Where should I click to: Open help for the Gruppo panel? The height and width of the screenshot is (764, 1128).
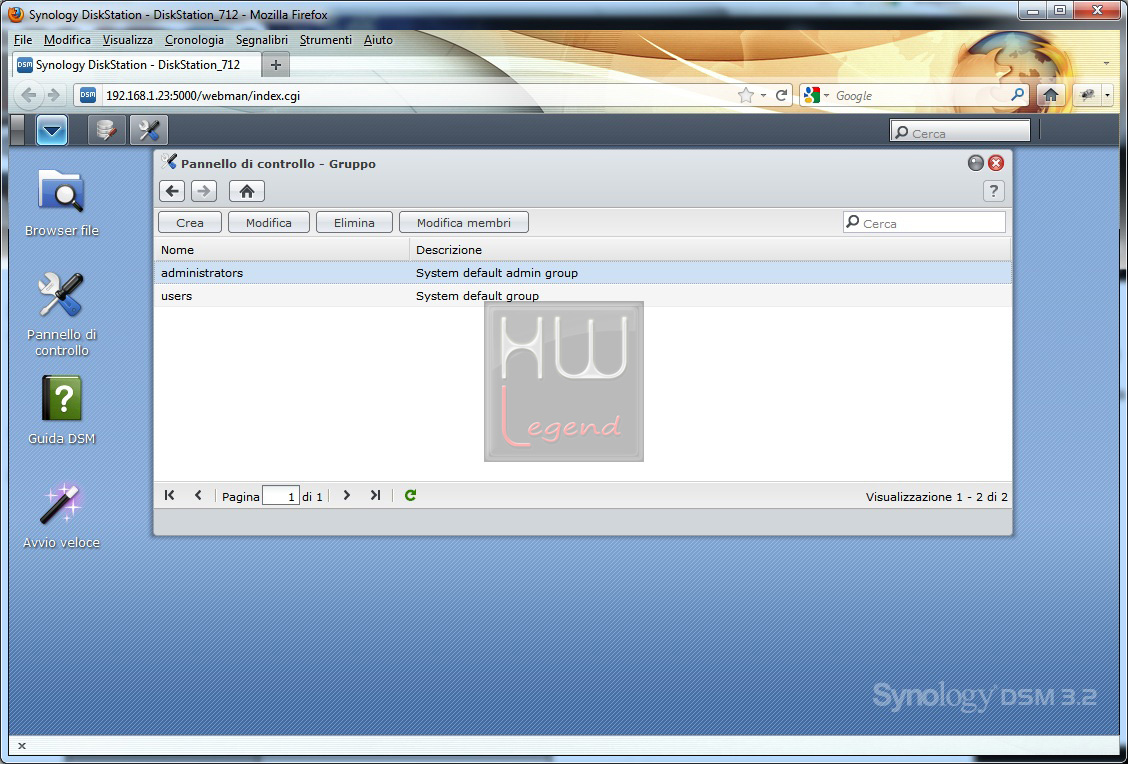coord(993,191)
